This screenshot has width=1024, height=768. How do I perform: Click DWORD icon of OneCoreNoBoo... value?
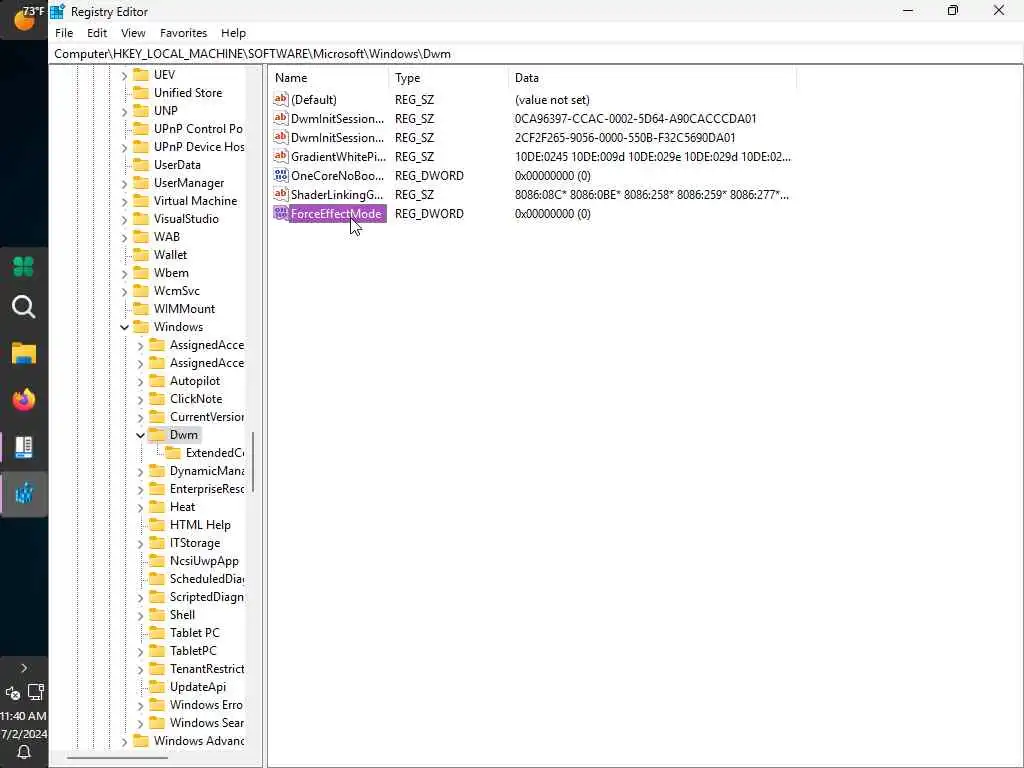click(x=281, y=175)
